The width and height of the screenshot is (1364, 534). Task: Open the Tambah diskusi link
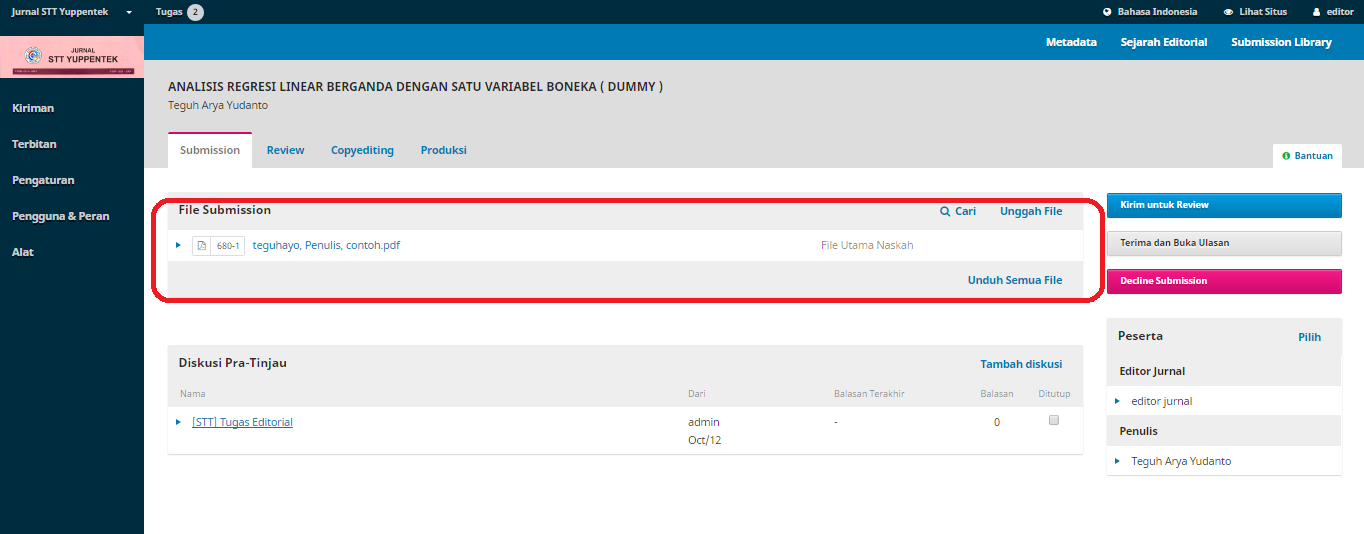(x=1020, y=364)
